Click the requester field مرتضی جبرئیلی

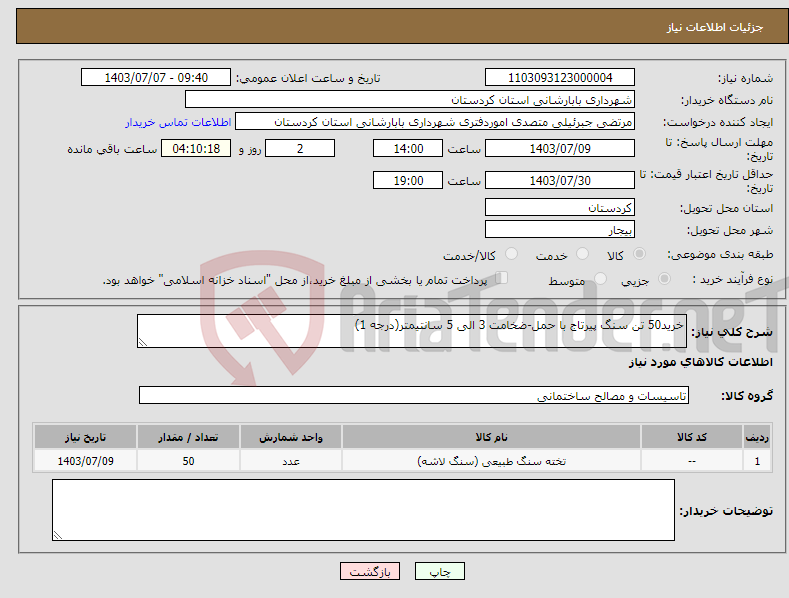pyautogui.click(x=435, y=122)
